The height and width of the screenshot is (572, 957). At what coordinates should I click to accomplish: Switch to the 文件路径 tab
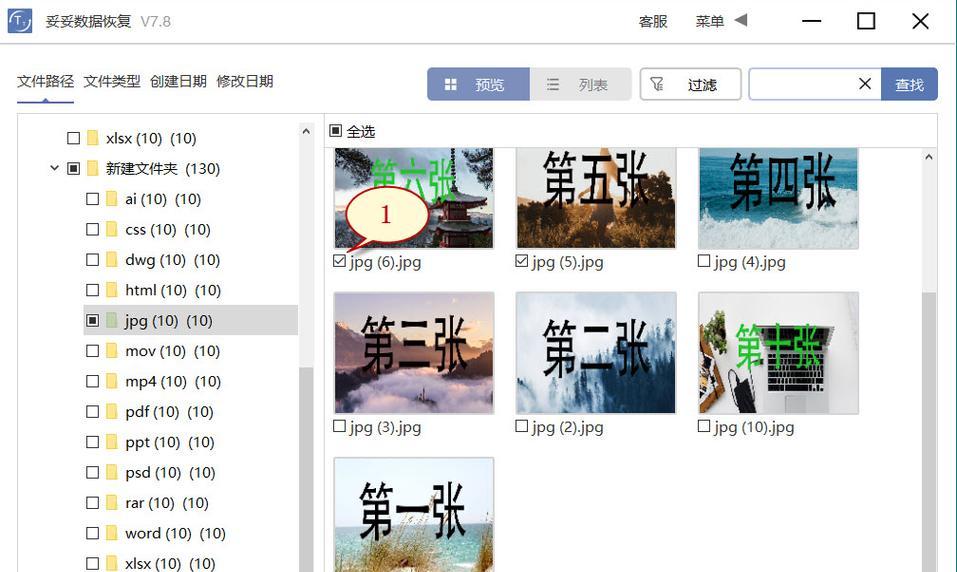(x=45, y=81)
